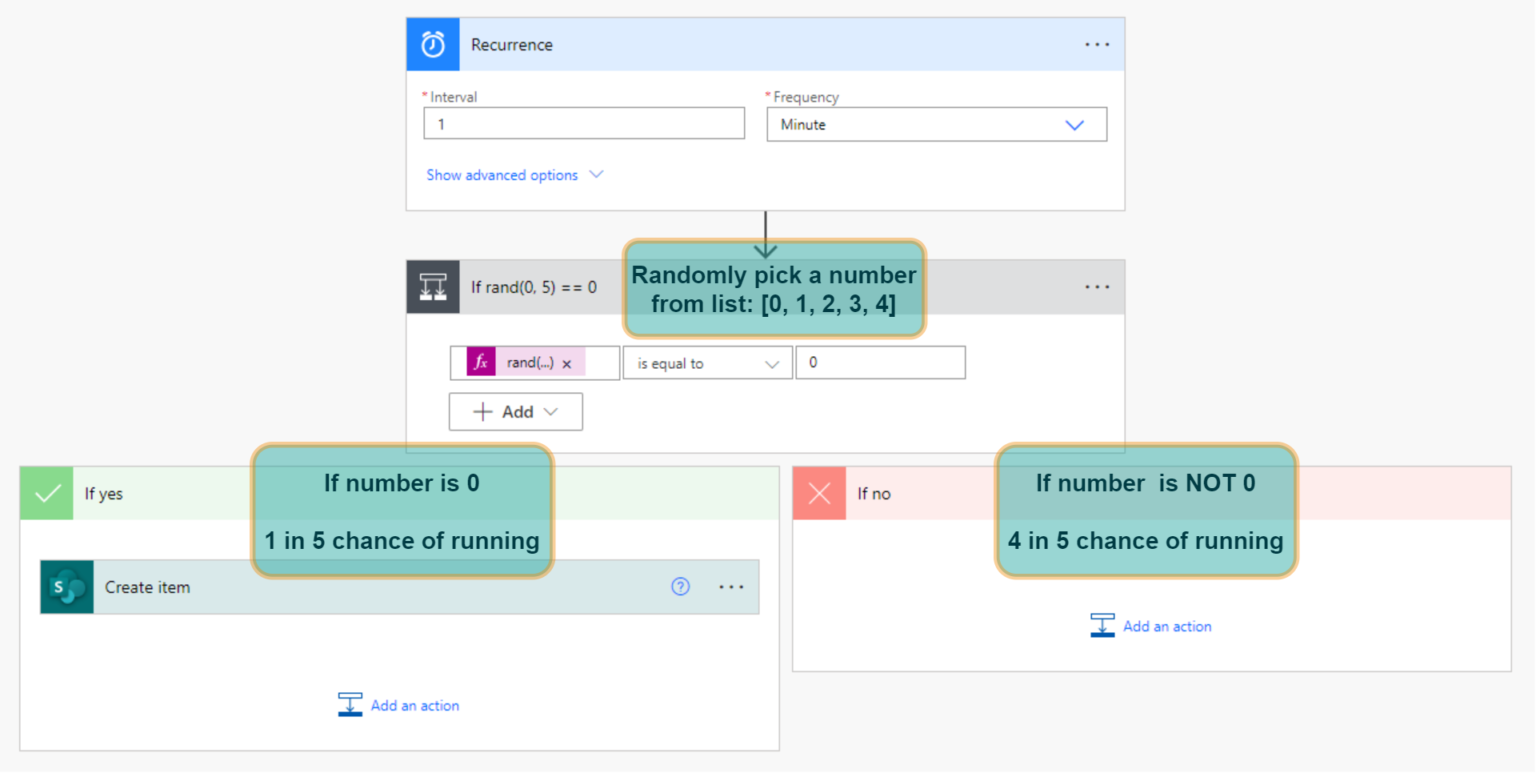Open the Frequency dropdown showing Minute
1536x773 pixels.
point(936,125)
